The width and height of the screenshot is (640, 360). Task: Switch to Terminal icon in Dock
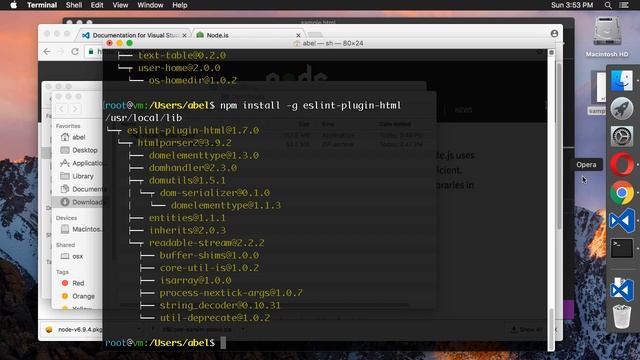click(622, 248)
